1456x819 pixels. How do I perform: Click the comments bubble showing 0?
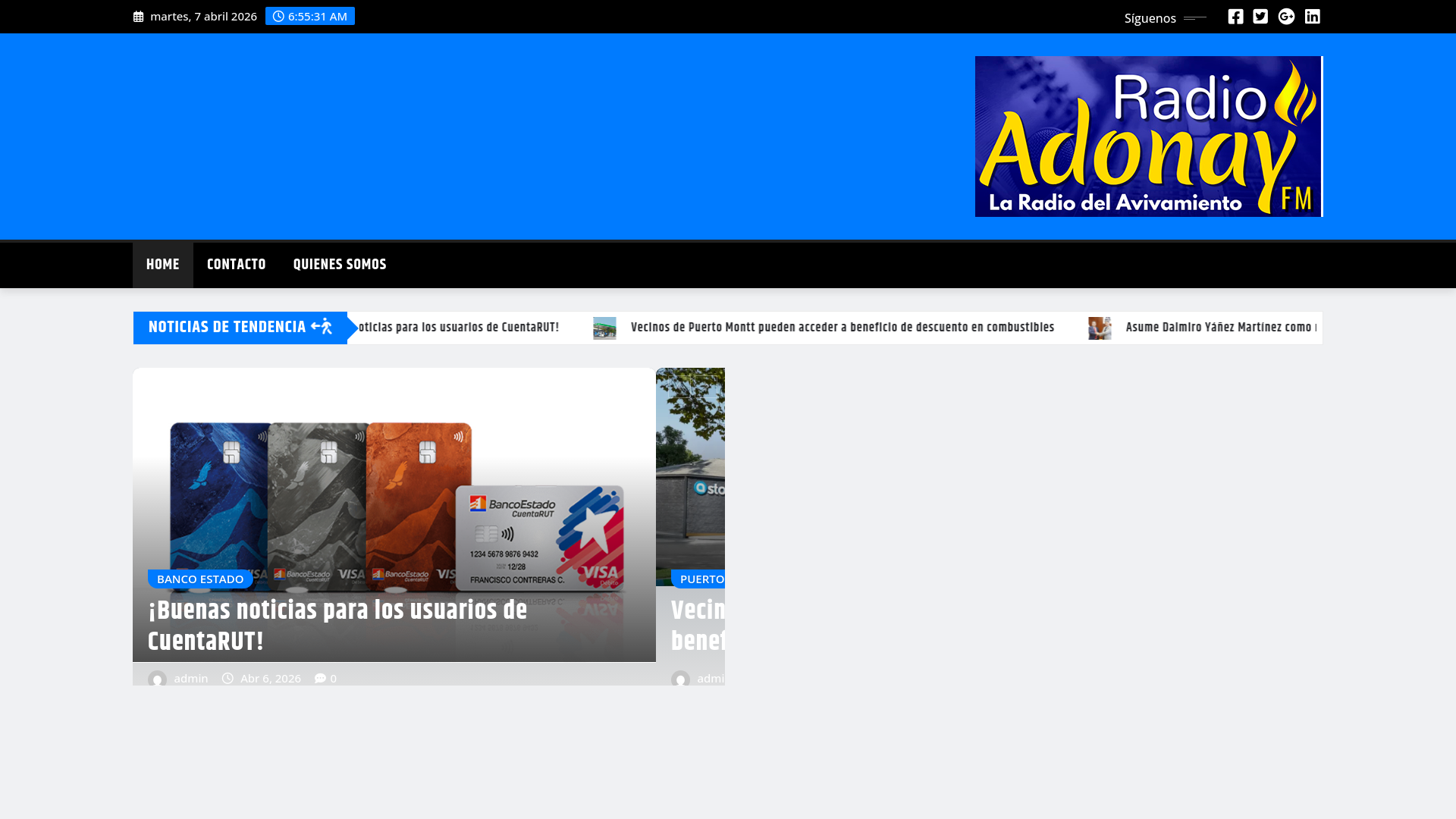click(325, 679)
